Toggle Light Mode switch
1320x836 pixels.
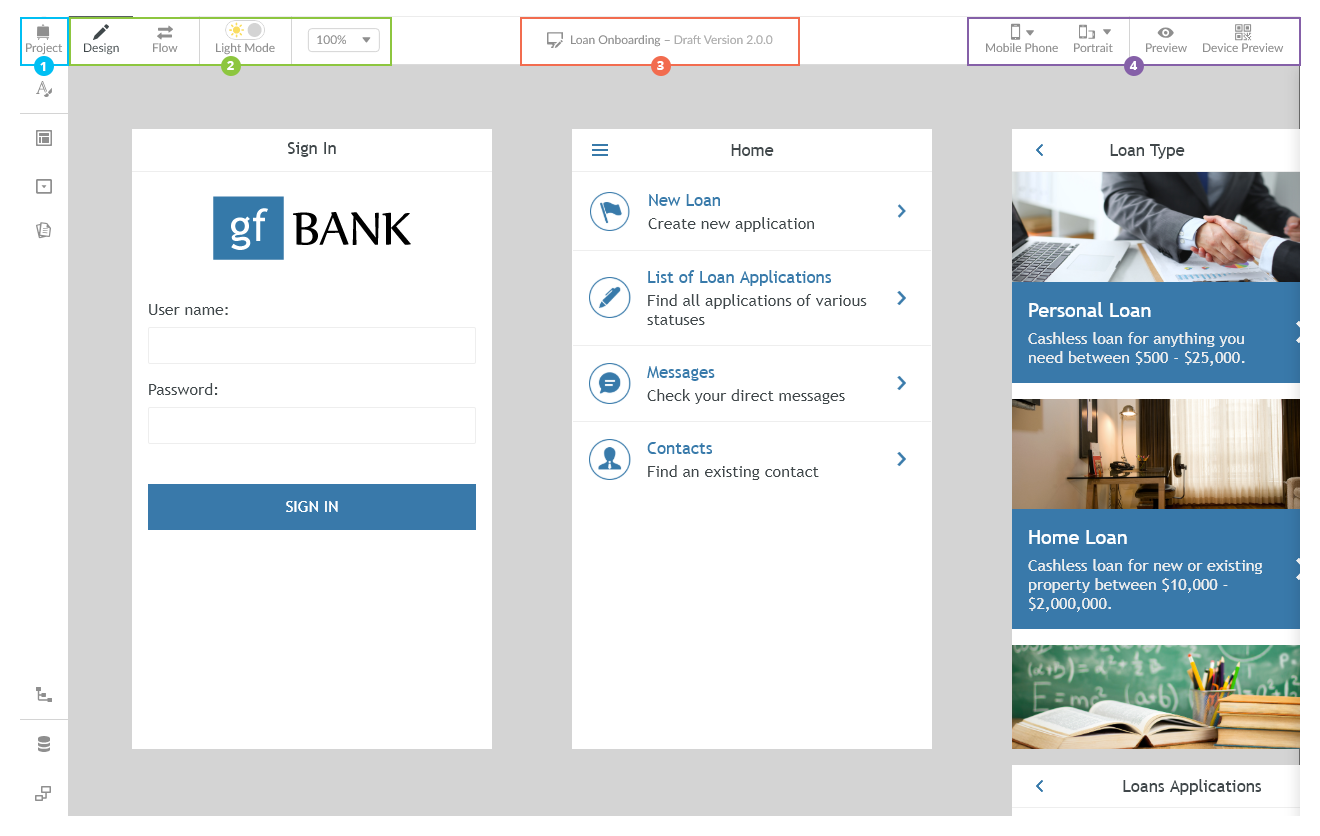pos(245,31)
